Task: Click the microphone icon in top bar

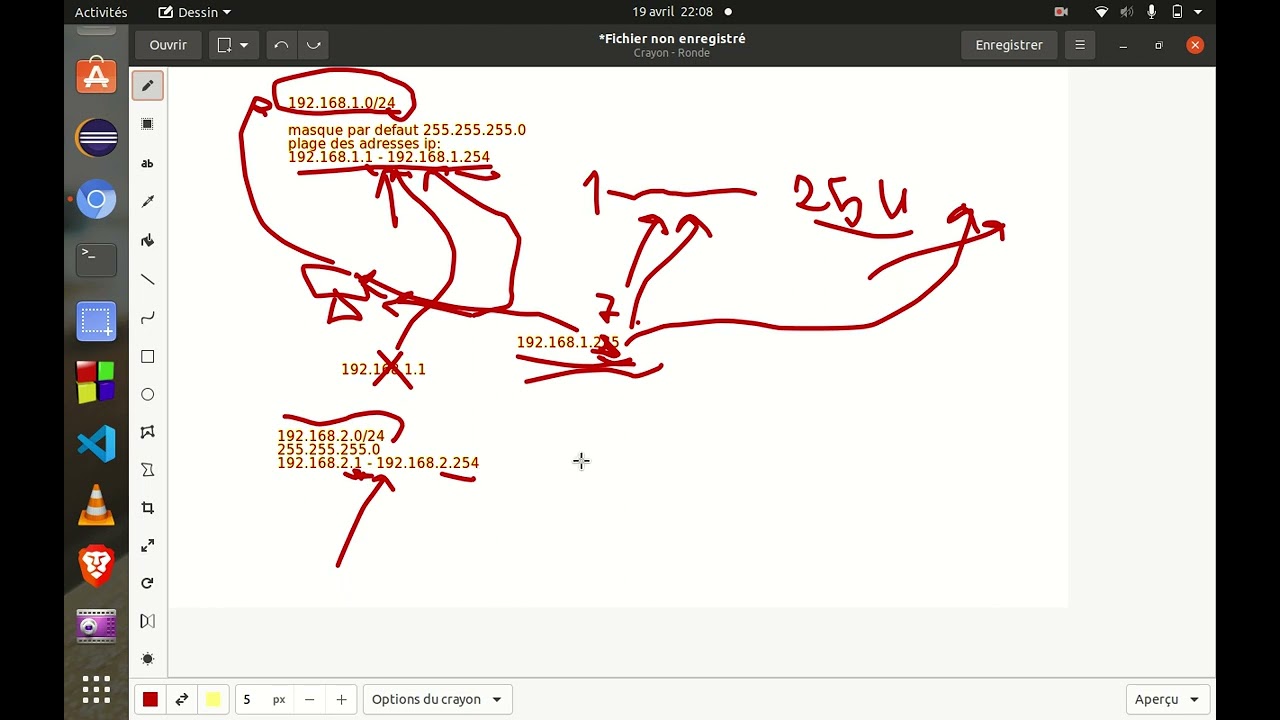Action: tap(1152, 12)
